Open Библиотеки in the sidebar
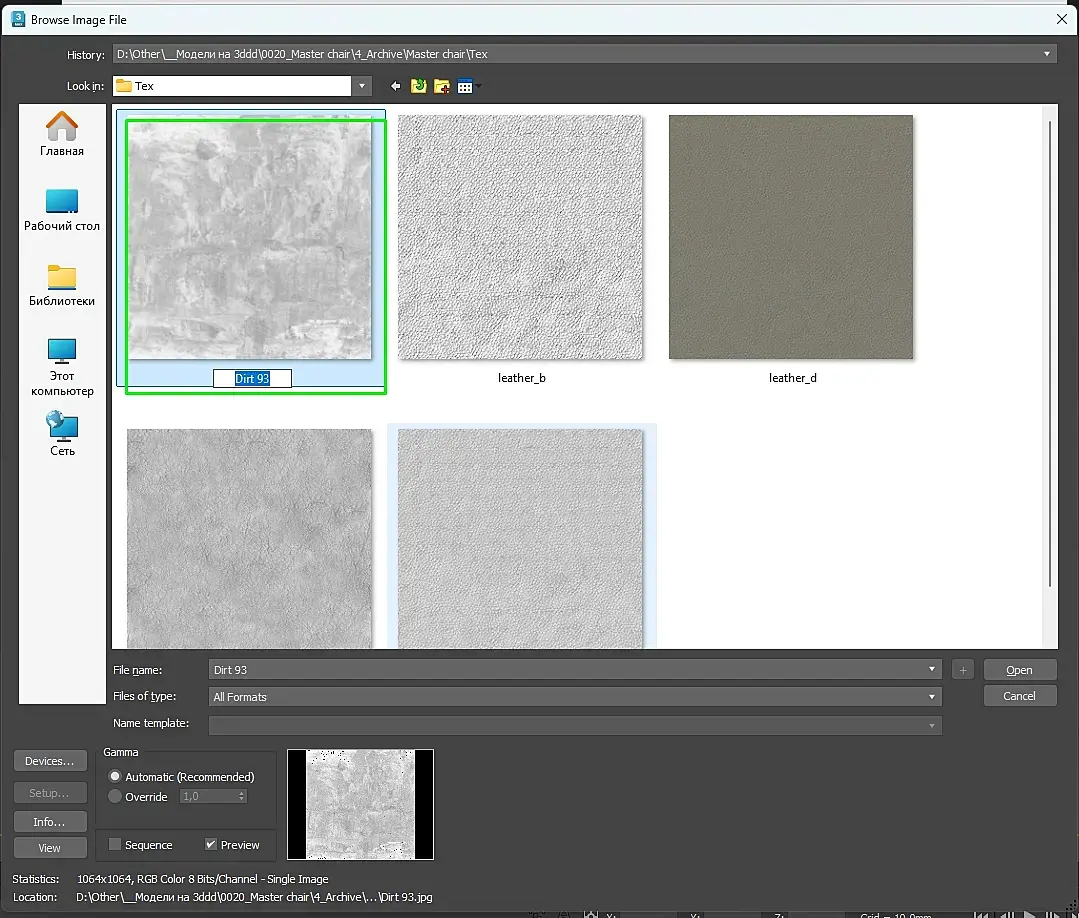This screenshot has width=1079, height=918. point(62,284)
